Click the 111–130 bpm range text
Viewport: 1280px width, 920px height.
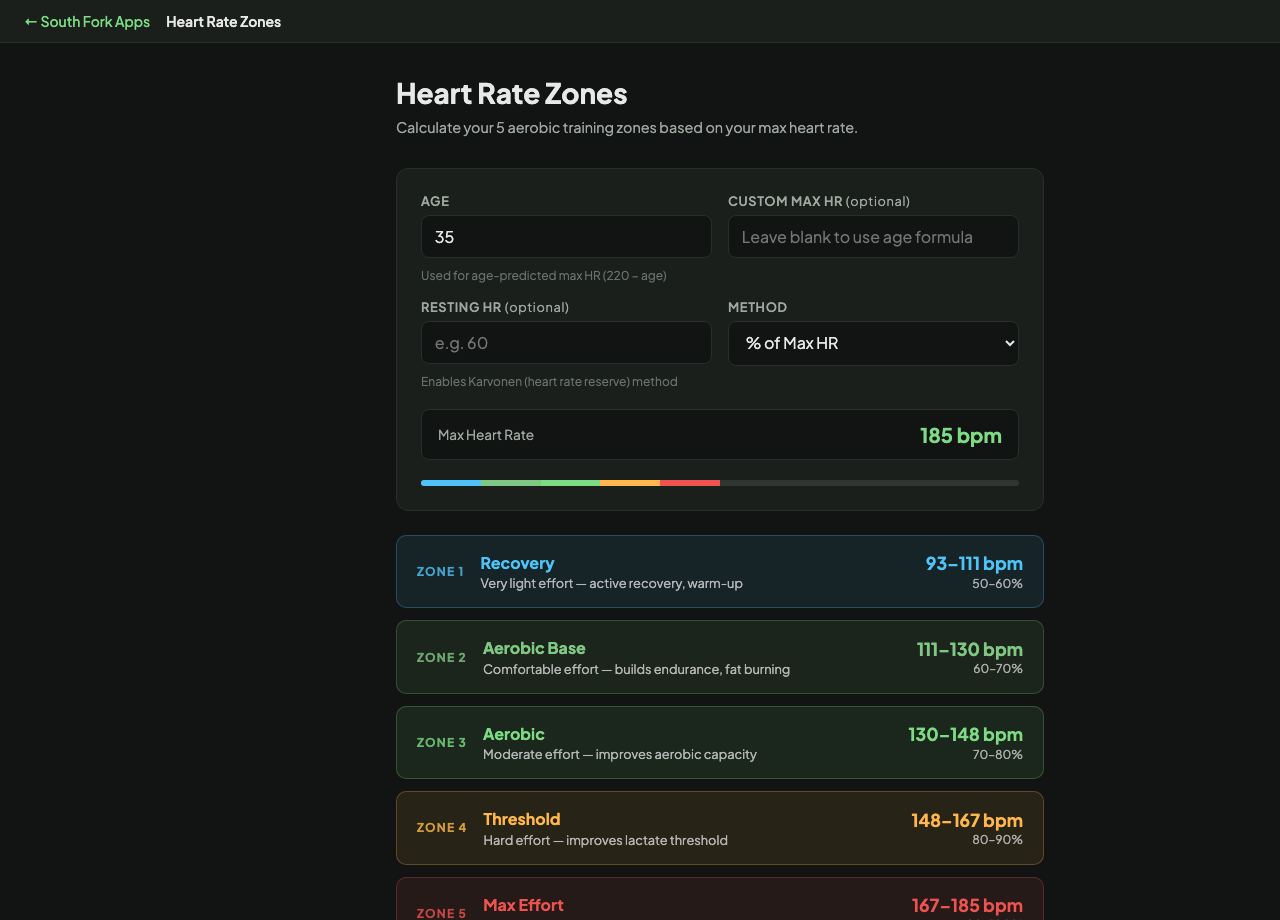969,649
